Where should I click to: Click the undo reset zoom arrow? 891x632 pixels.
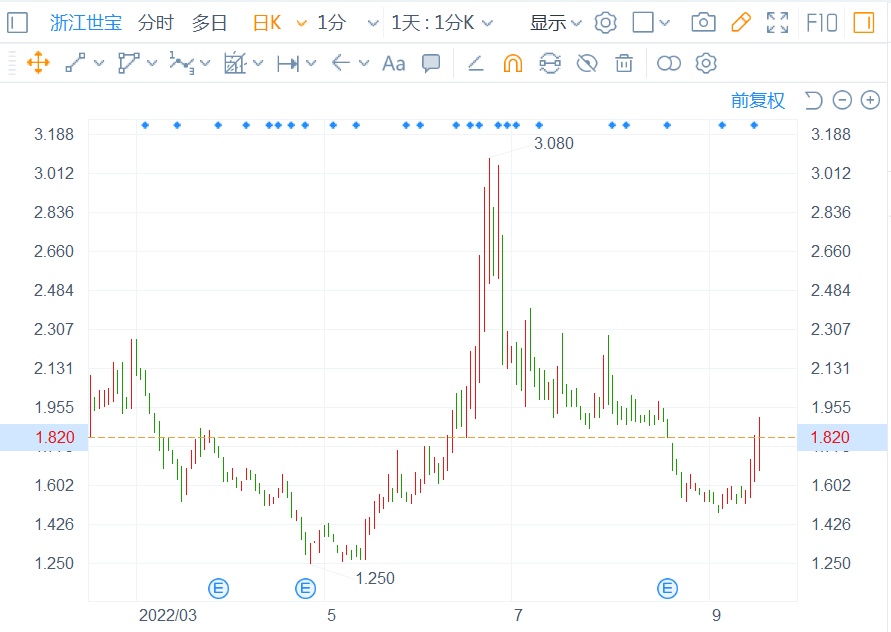click(x=813, y=101)
